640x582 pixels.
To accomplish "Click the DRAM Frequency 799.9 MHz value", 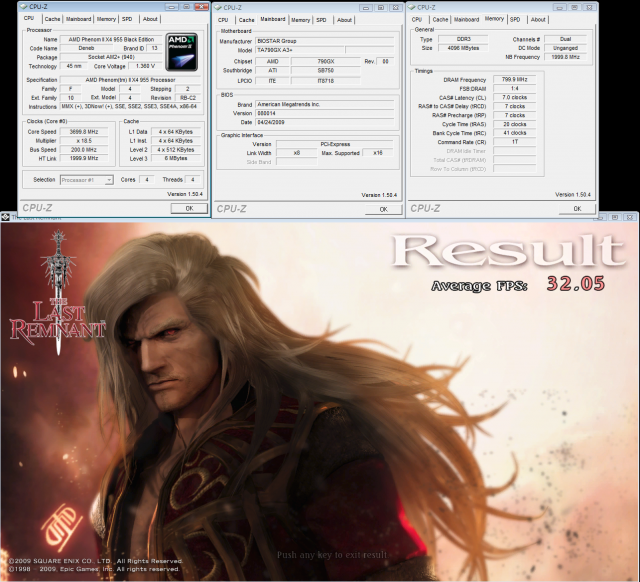I will 515,80.
